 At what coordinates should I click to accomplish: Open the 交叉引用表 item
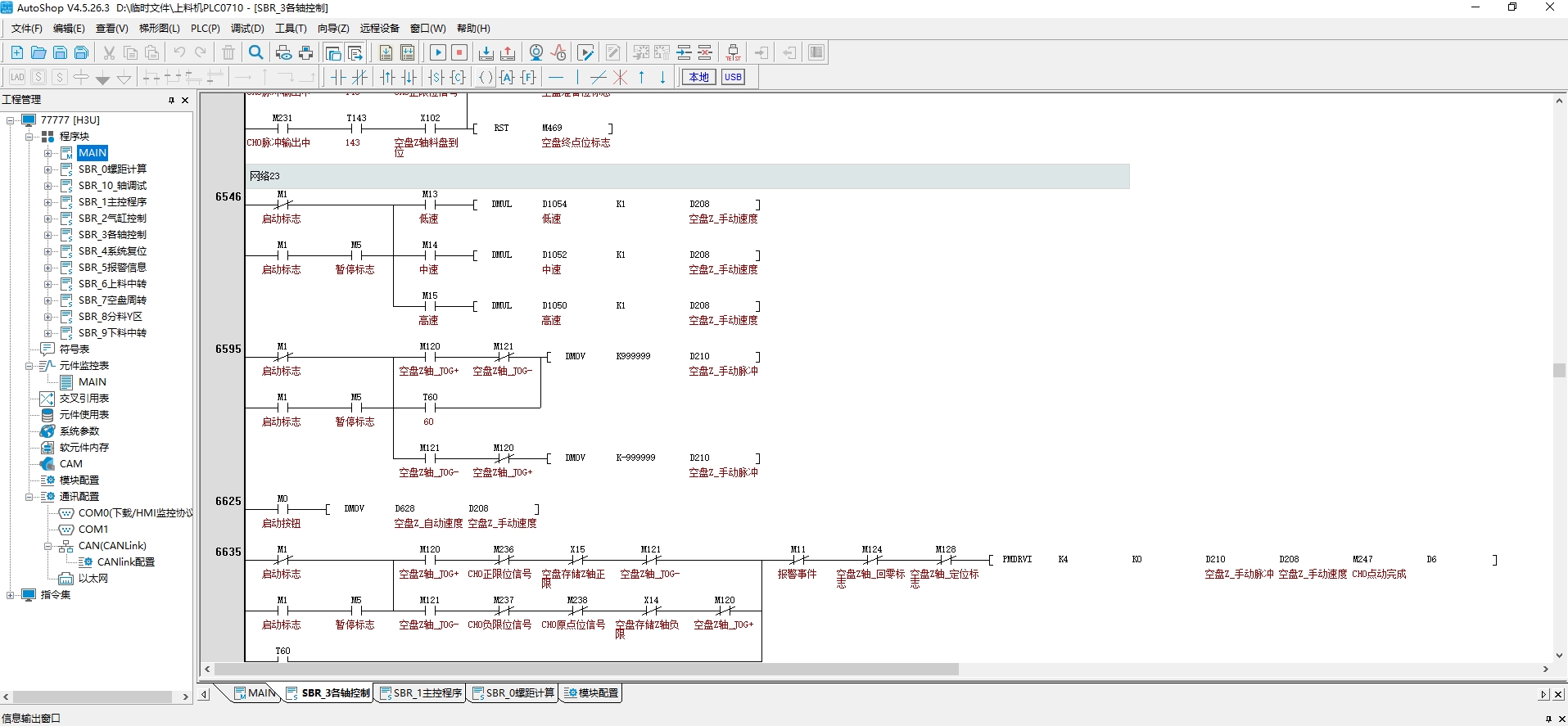tap(84, 399)
